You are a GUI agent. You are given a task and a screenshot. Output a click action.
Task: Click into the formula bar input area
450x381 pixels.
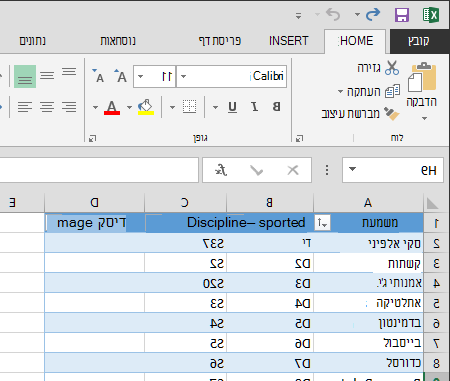point(99,170)
